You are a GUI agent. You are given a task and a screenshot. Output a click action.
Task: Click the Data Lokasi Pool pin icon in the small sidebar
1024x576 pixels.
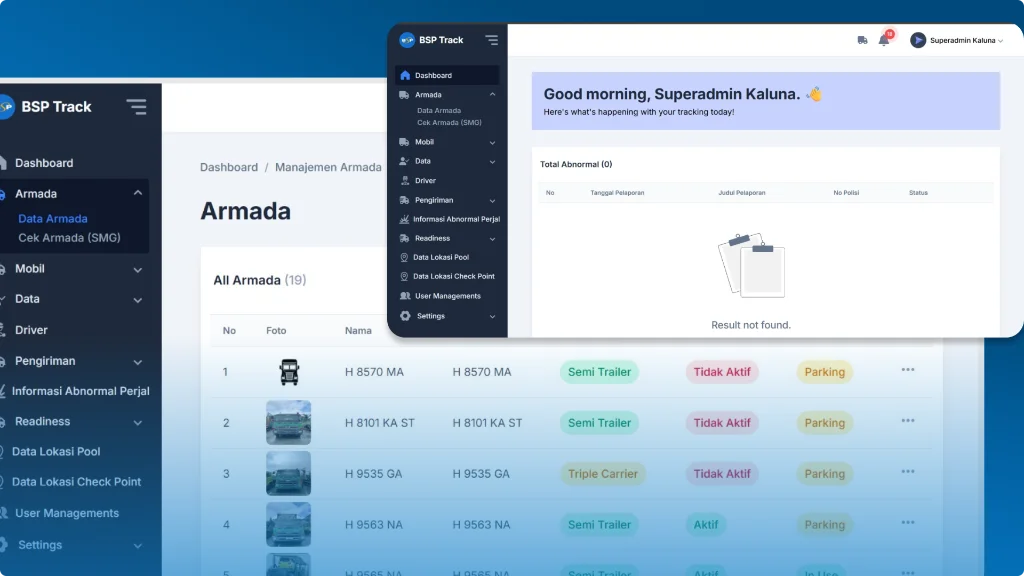pyautogui.click(x=404, y=257)
